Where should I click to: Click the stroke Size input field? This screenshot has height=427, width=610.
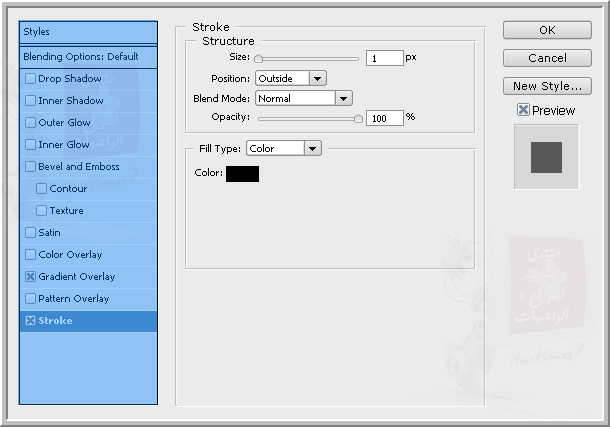point(384,59)
